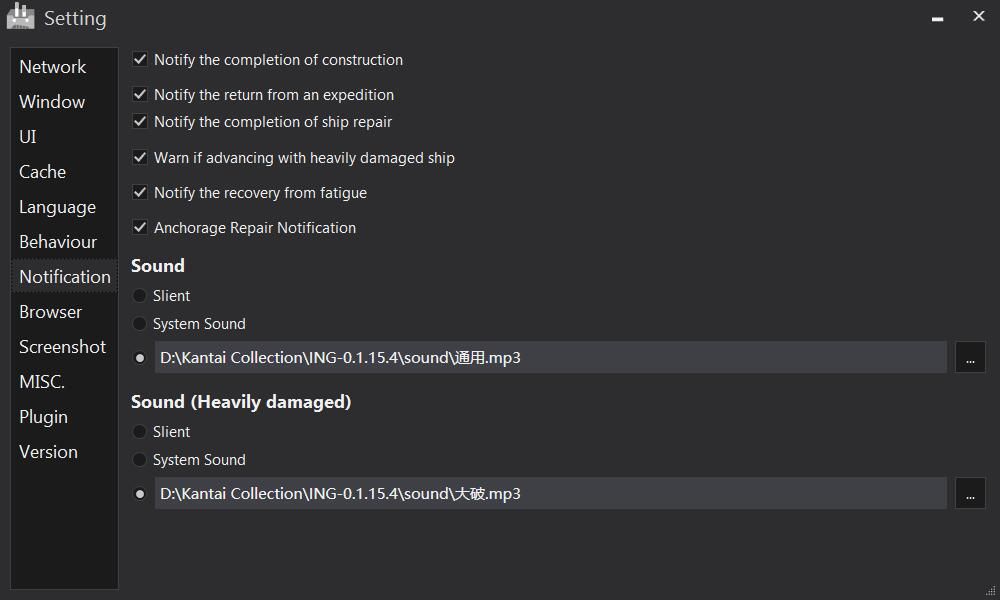
Task: Click the app icon beside Setting title
Action: [20, 17]
